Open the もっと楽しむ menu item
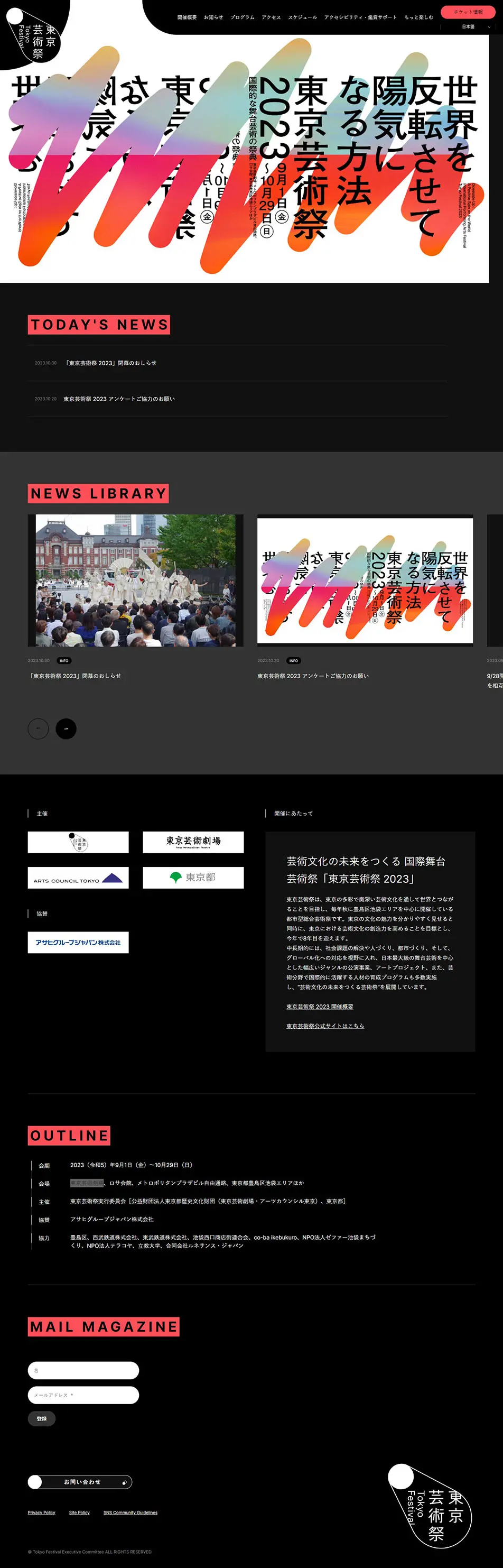Viewport: 503px width, 1568px height. pyautogui.click(x=418, y=17)
